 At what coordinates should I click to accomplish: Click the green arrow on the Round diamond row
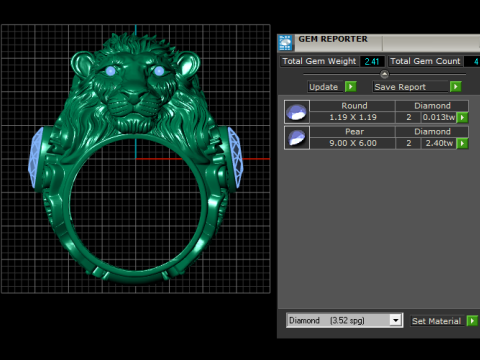[x=463, y=117]
